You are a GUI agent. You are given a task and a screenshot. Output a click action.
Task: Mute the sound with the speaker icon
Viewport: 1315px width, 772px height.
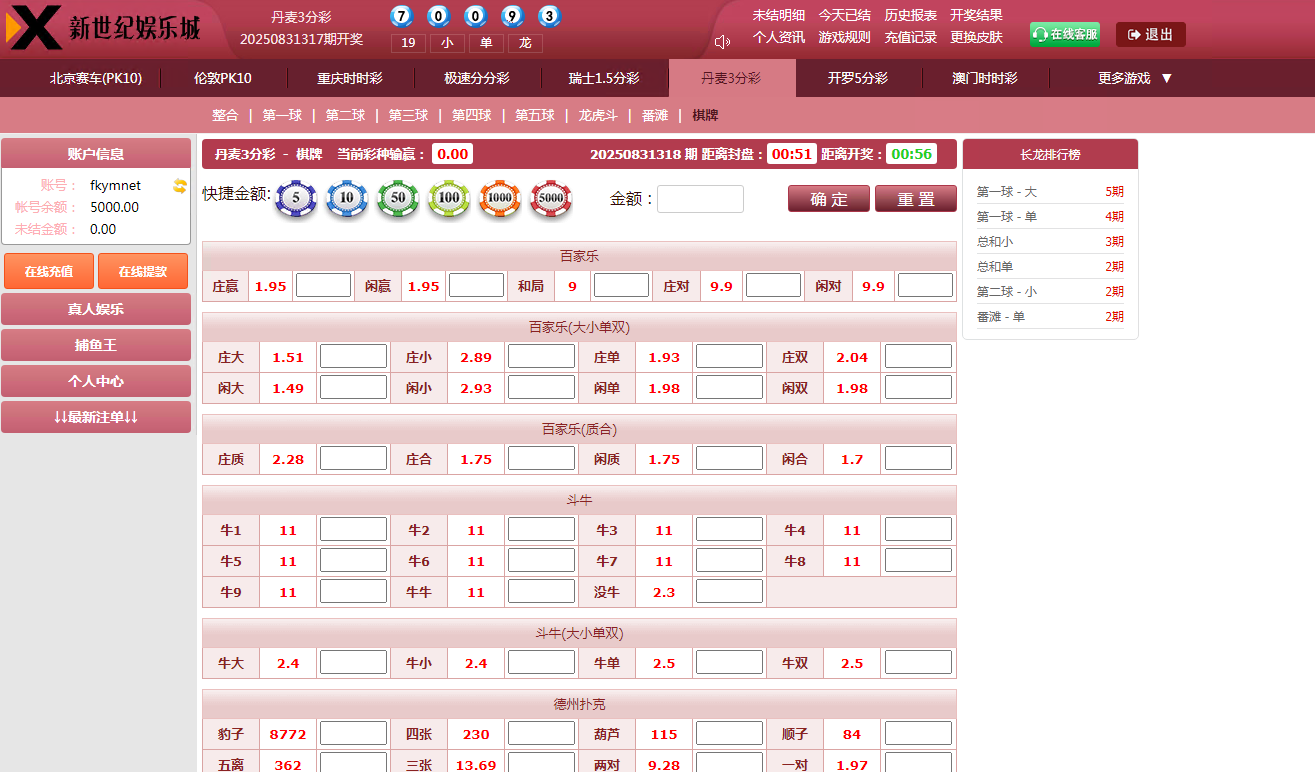pyautogui.click(x=720, y=42)
